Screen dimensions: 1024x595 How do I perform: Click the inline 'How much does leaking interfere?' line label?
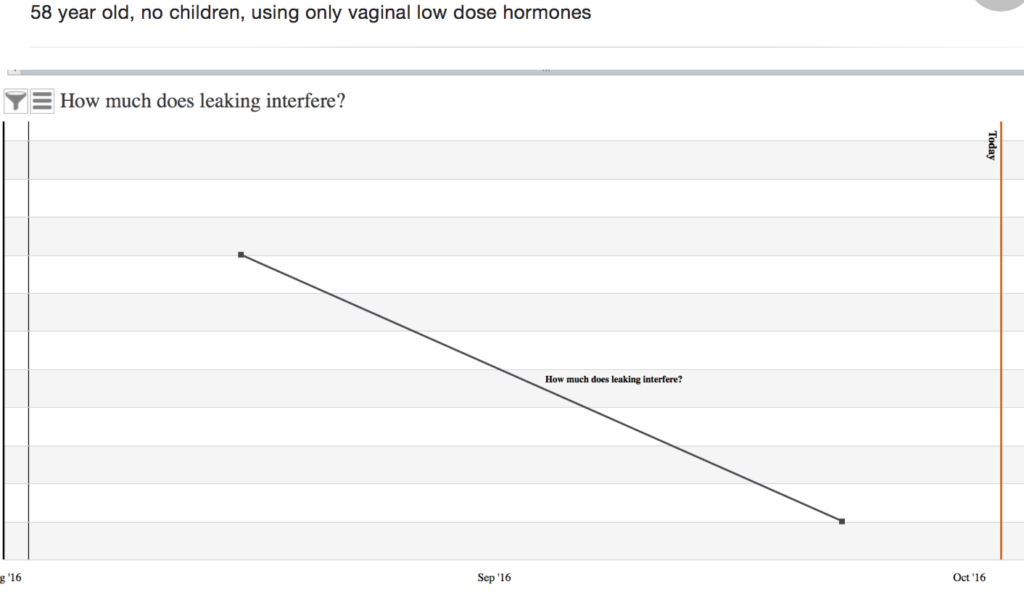tap(613, 379)
